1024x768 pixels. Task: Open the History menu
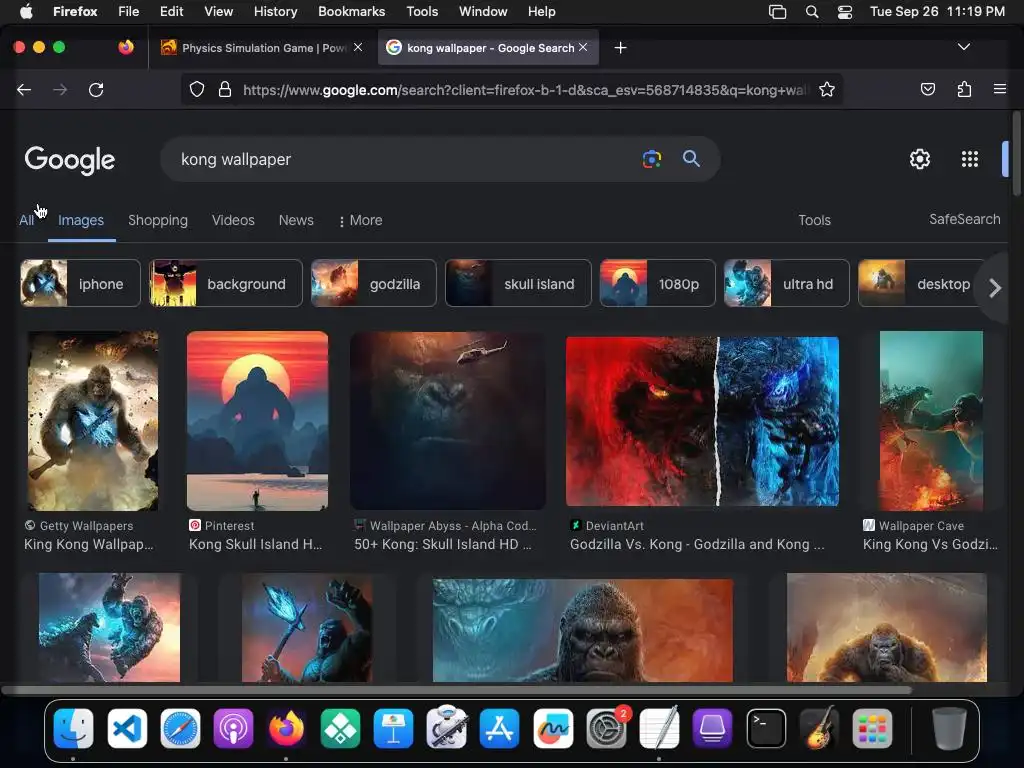(275, 12)
